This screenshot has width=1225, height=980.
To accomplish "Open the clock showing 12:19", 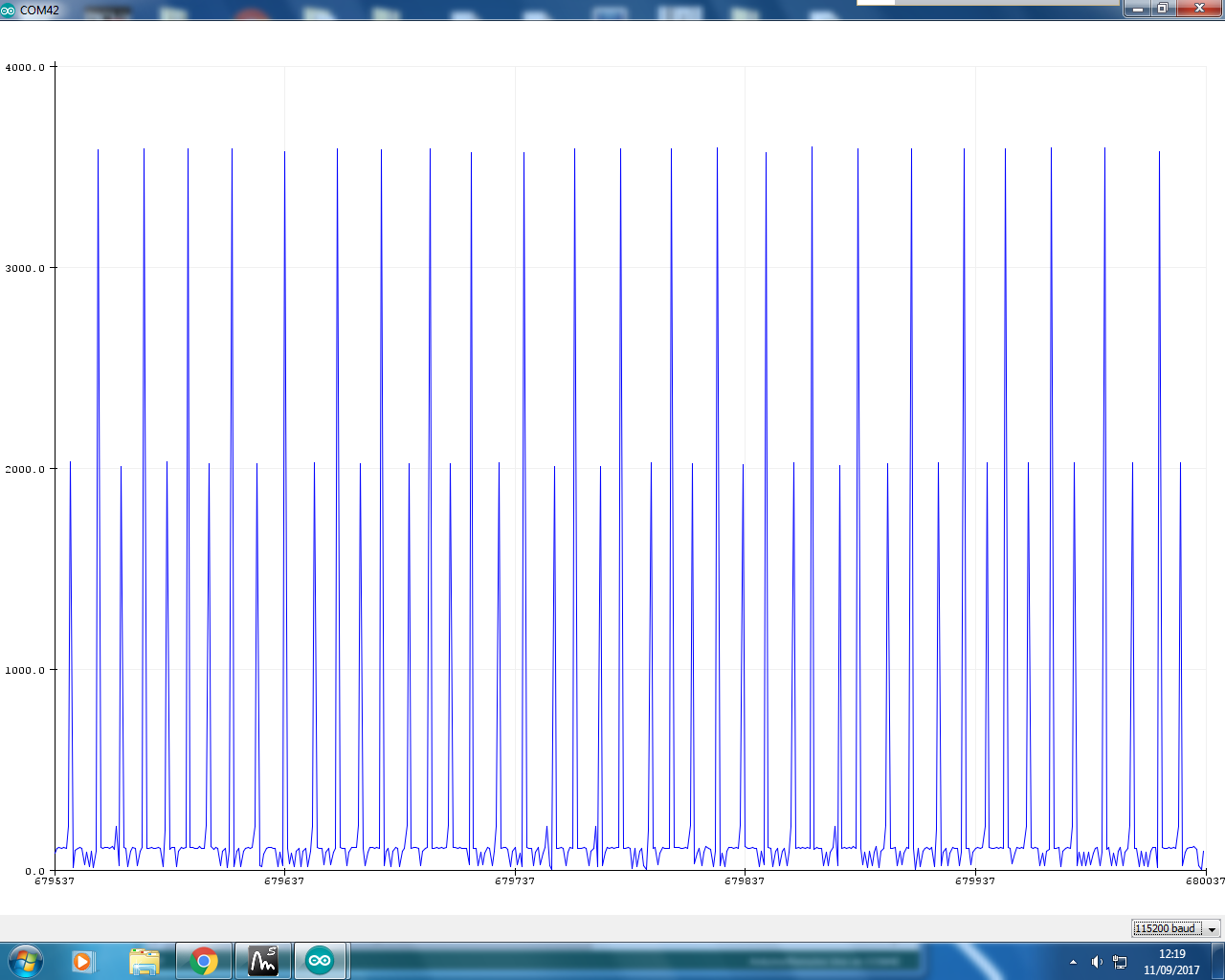I will 1171,954.
